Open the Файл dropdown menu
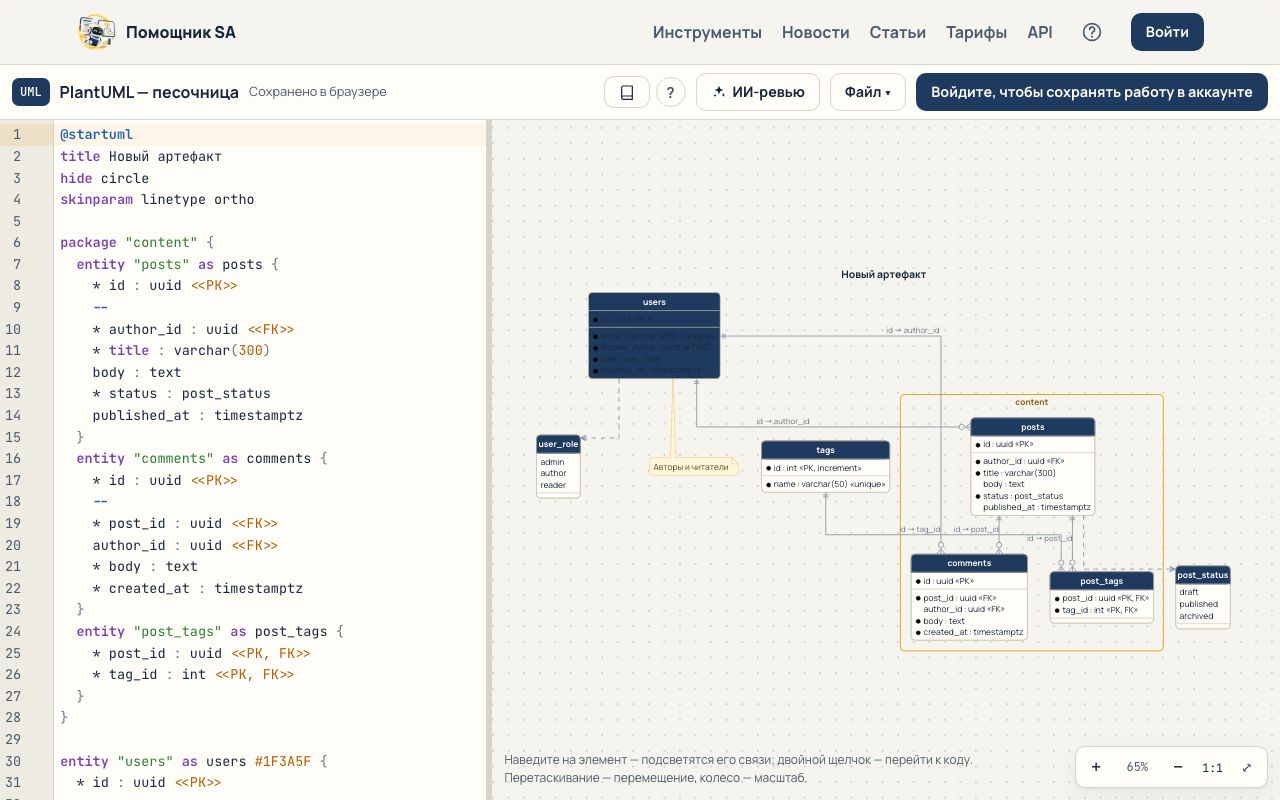 pos(867,92)
